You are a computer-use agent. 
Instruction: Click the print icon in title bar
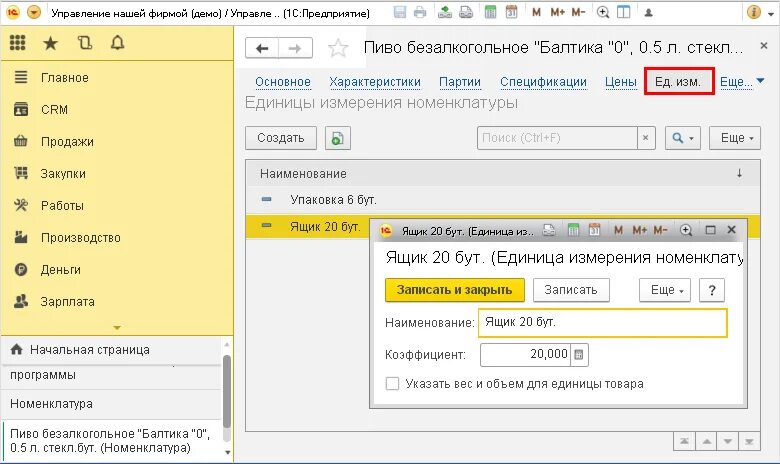pyautogui.click(x=420, y=12)
